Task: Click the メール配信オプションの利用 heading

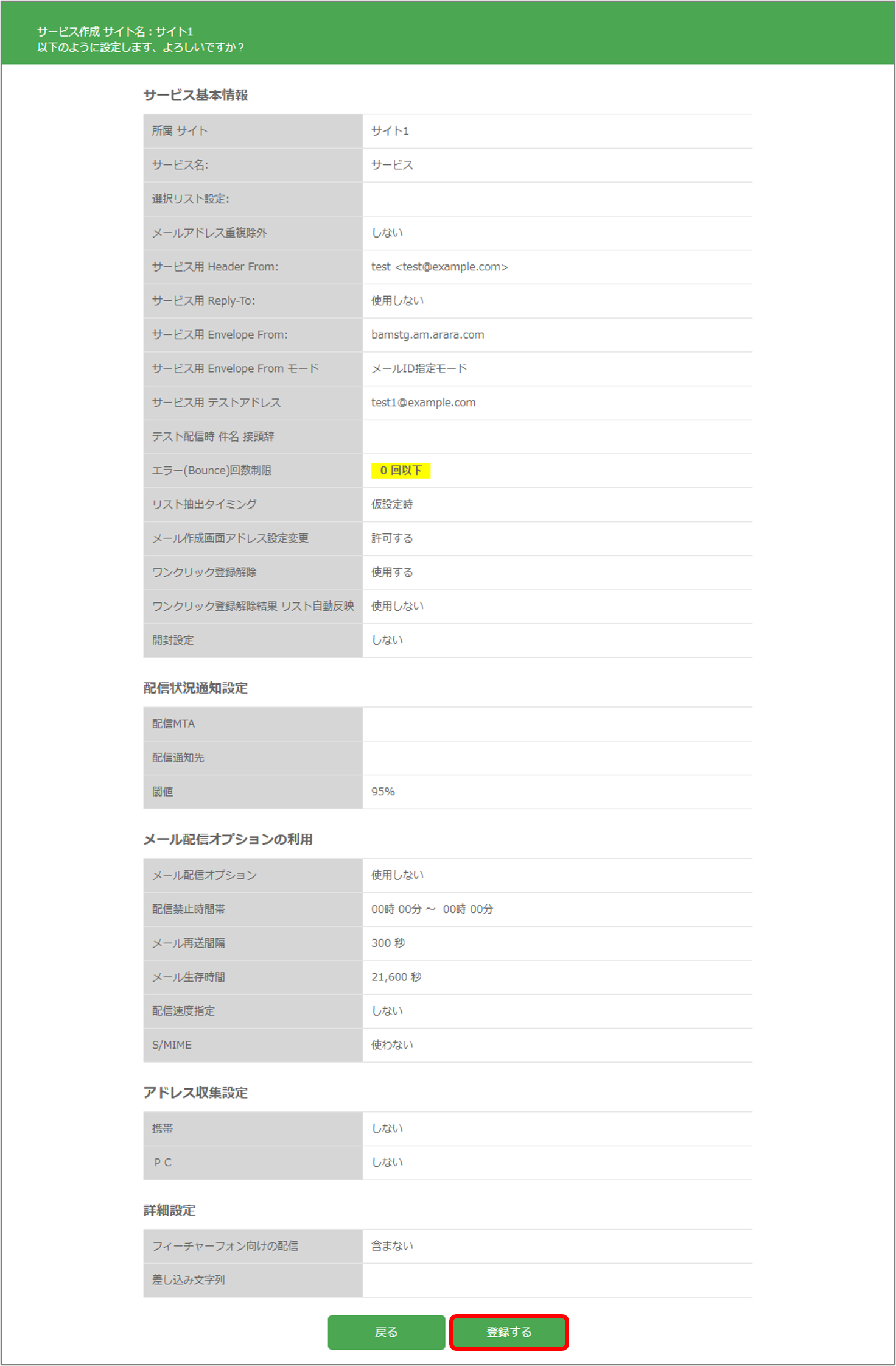Action: pyautogui.click(x=228, y=839)
